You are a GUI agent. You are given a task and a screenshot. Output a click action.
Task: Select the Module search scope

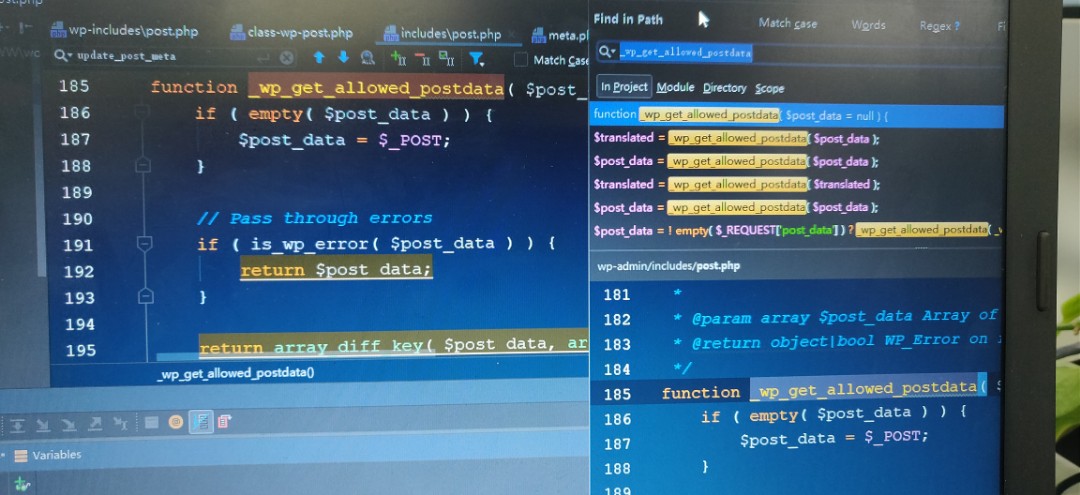pos(675,87)
